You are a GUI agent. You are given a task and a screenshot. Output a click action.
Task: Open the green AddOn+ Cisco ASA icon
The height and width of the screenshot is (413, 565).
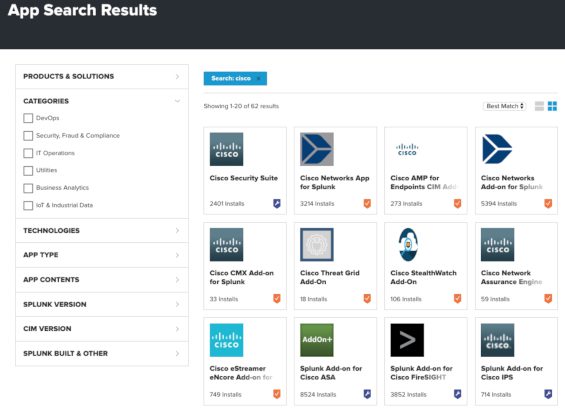(x=317, y=340)
